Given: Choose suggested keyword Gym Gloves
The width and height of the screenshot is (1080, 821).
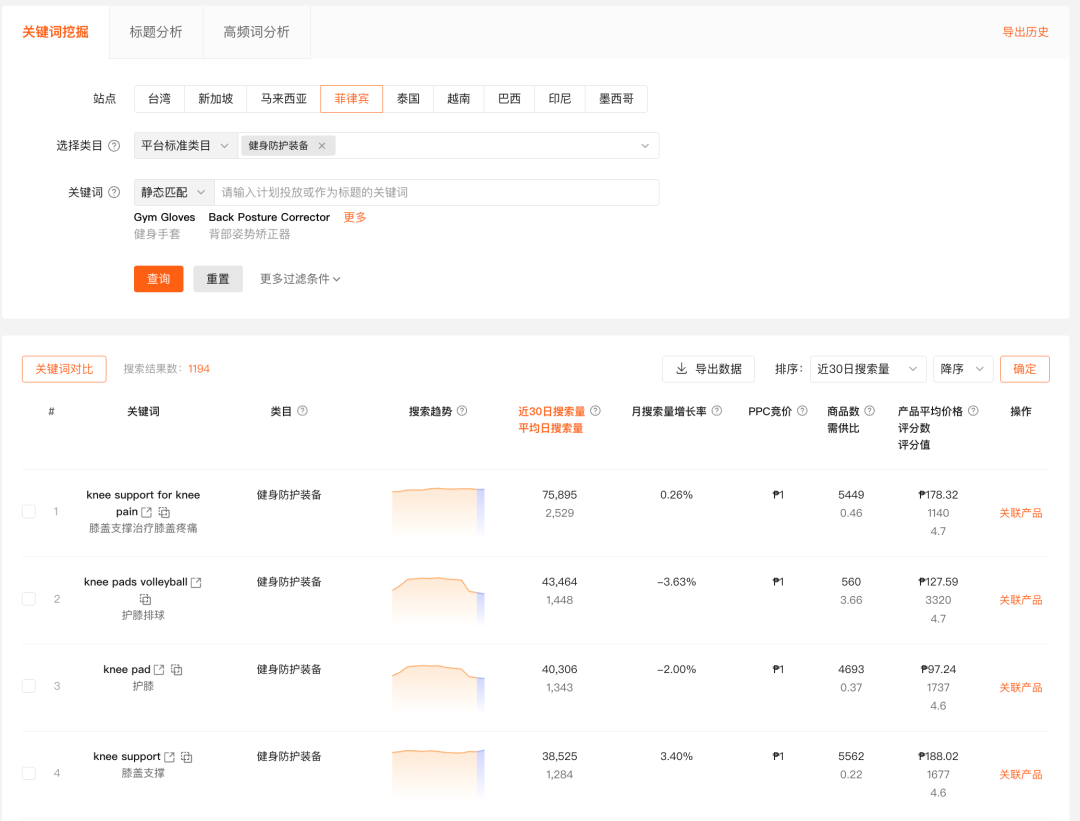Looking at the screenshot, I should pos(165,217).
